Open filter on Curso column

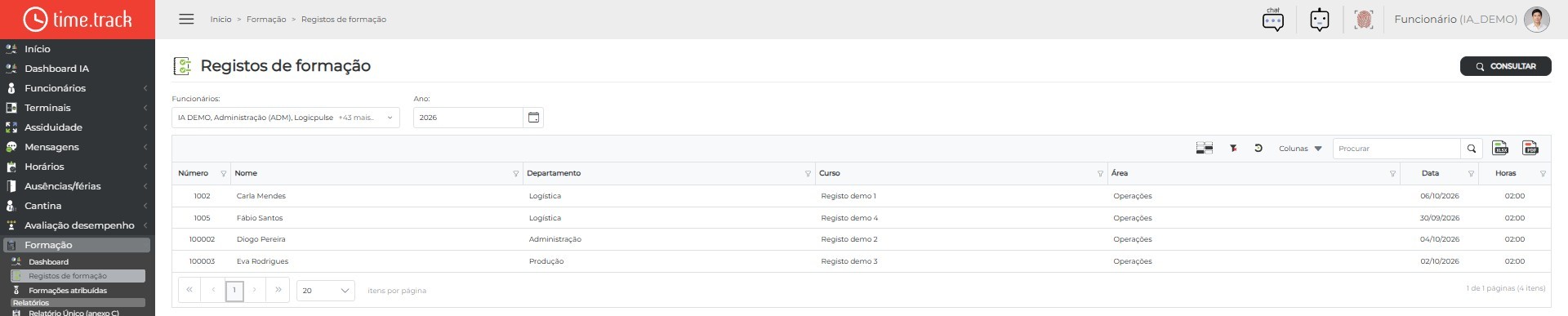coord(1100,174)
